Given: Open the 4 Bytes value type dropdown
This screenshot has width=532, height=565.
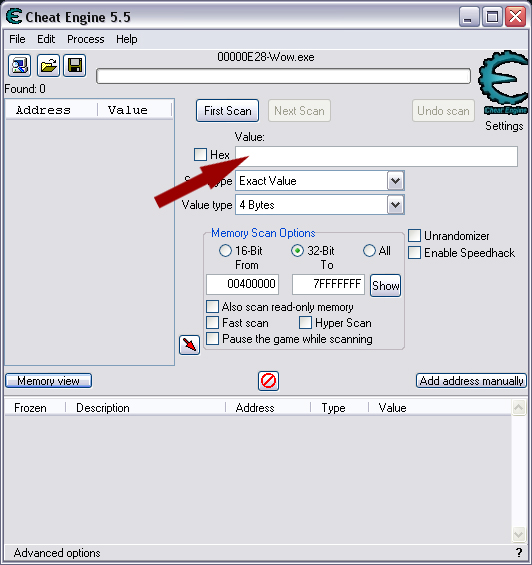Looking at the screenshot, I should point(395,205).
